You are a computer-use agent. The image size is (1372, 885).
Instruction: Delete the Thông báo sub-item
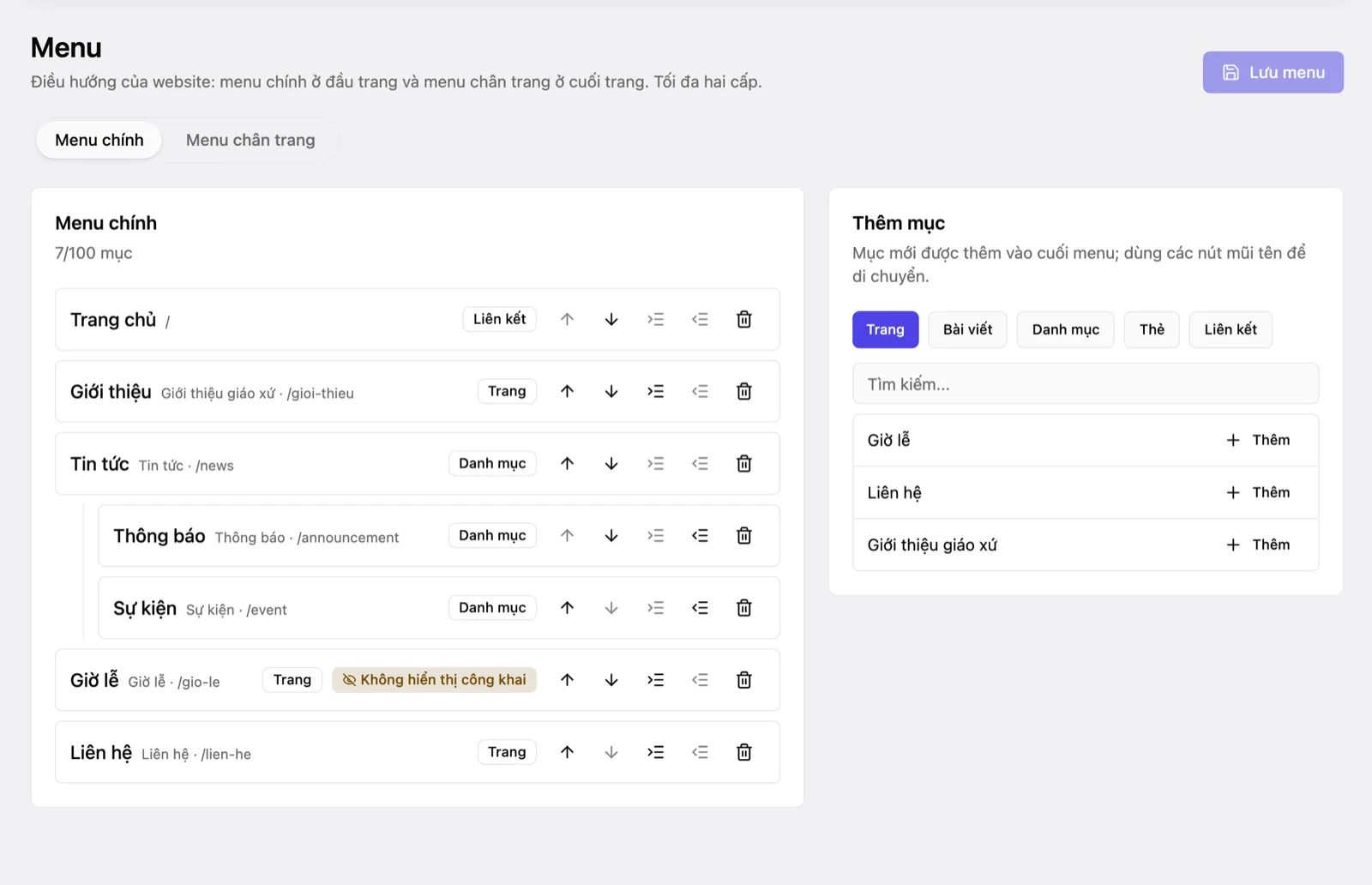(x=744, y=535)
